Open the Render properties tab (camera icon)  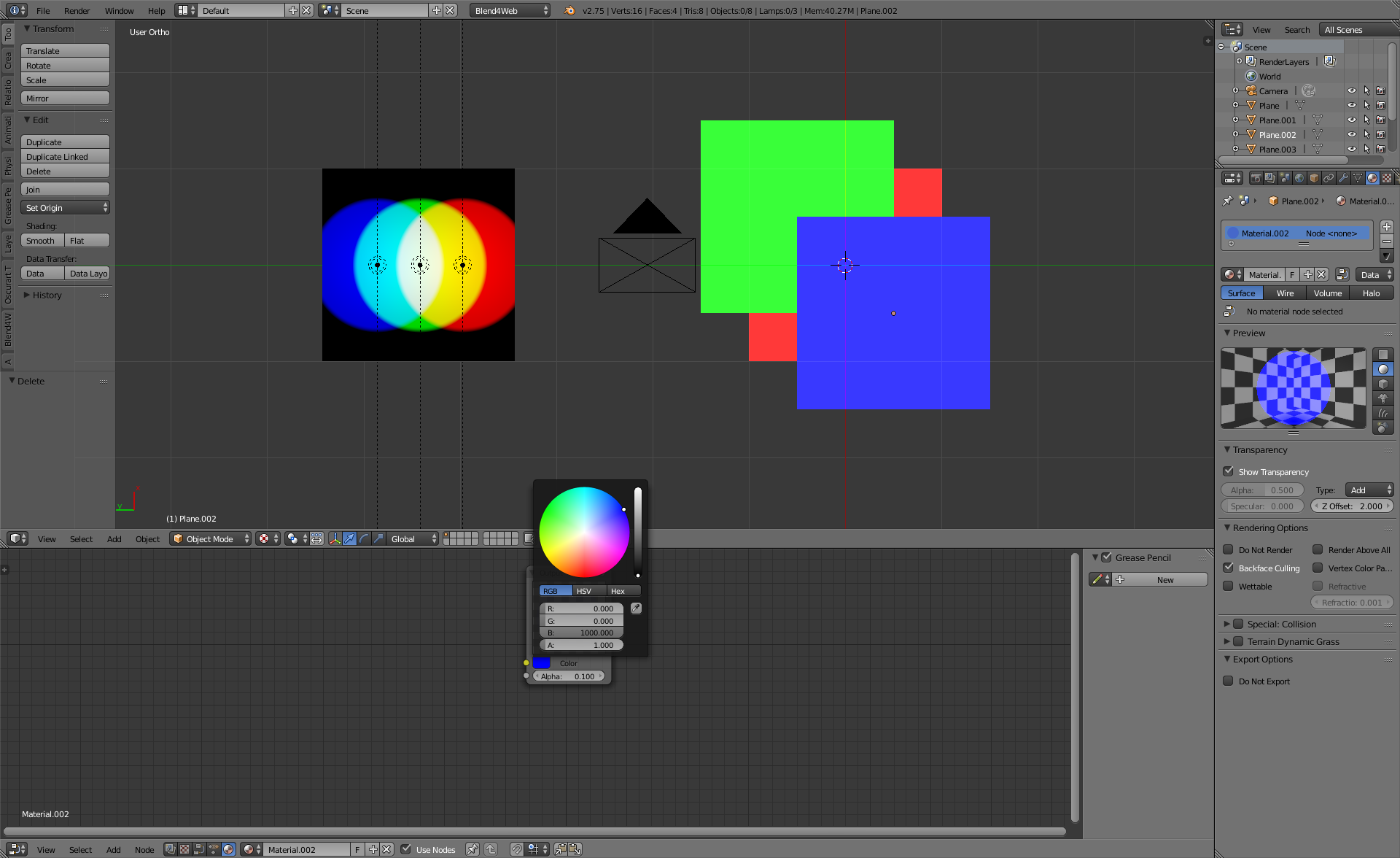[x=1256, y=177]
